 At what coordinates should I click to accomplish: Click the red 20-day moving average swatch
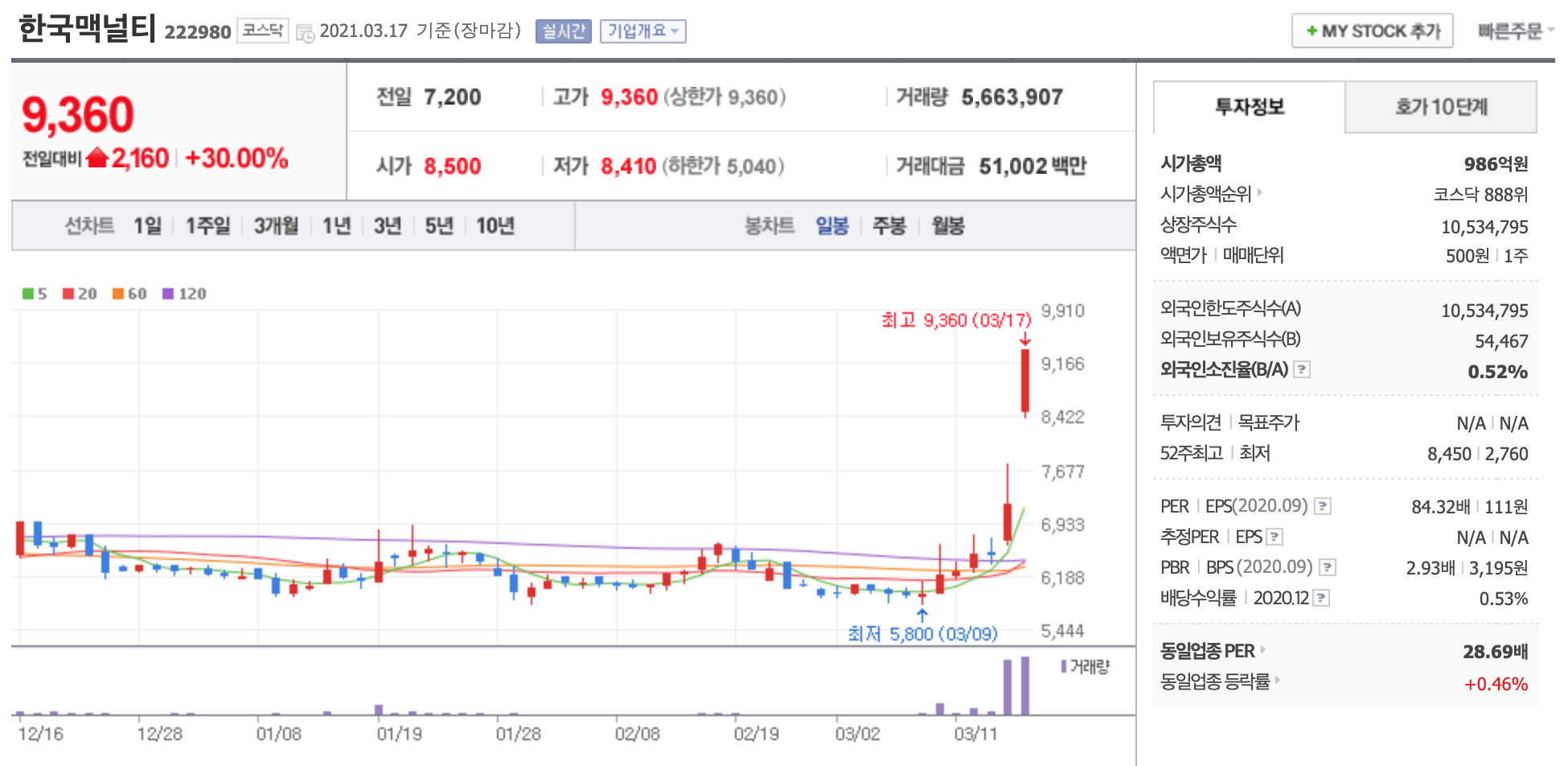tap(68, 294)
